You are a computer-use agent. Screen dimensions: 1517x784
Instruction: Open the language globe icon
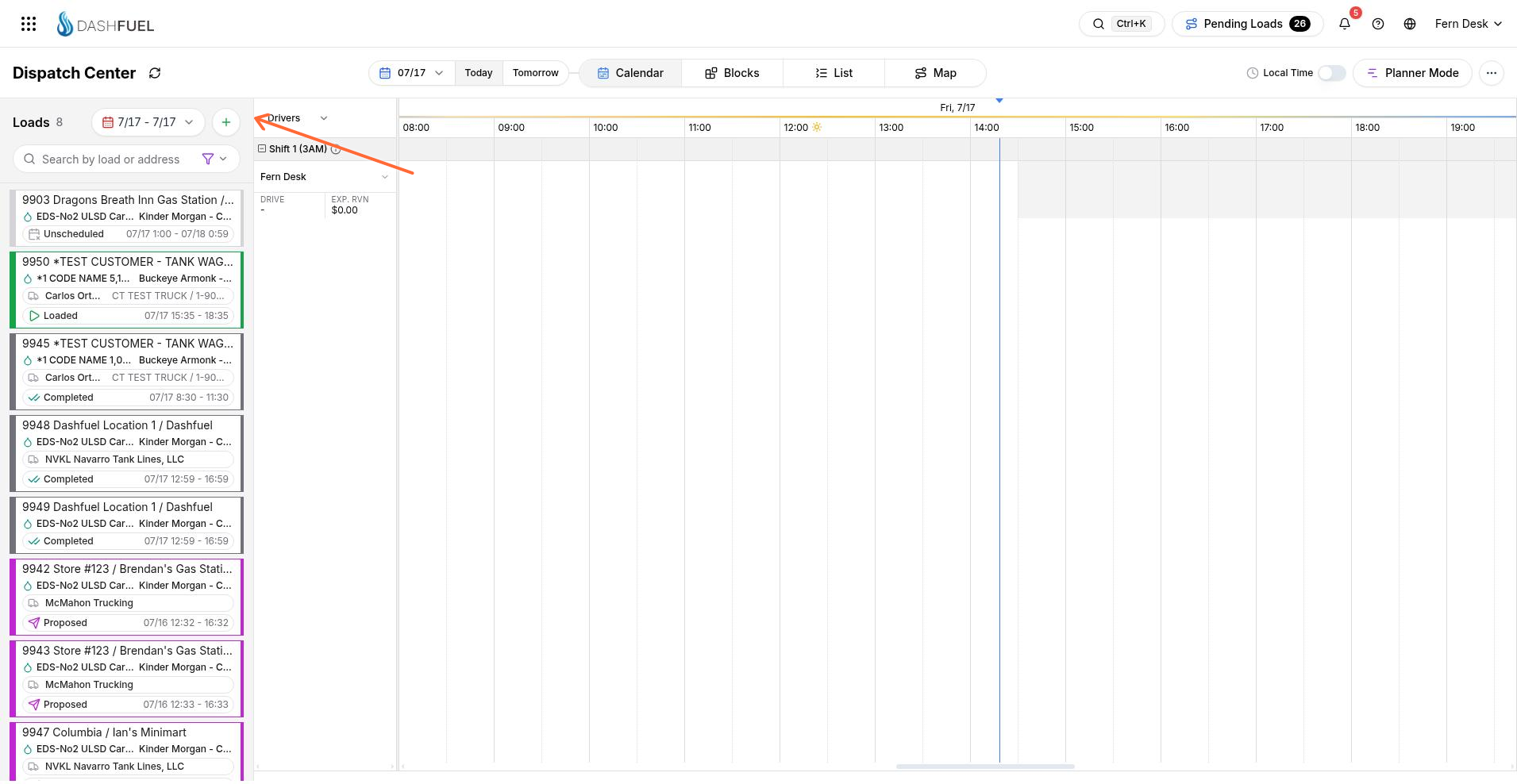tap(1410, 24)
